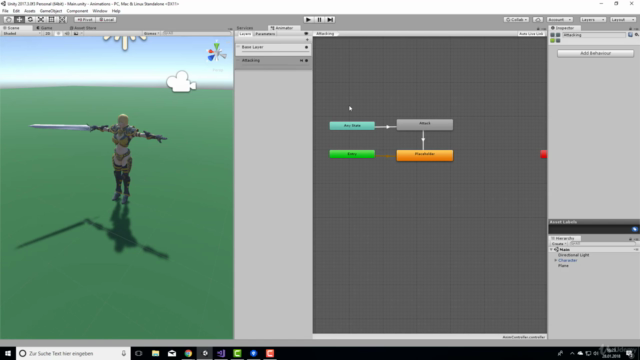Open the Layers dropdown in toolbar

click(593, 20)
